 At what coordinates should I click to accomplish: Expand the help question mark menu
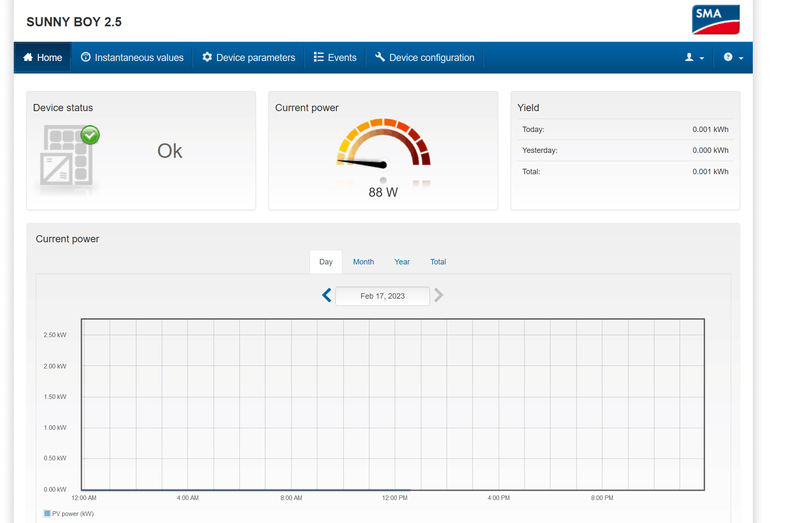point(733,58)
